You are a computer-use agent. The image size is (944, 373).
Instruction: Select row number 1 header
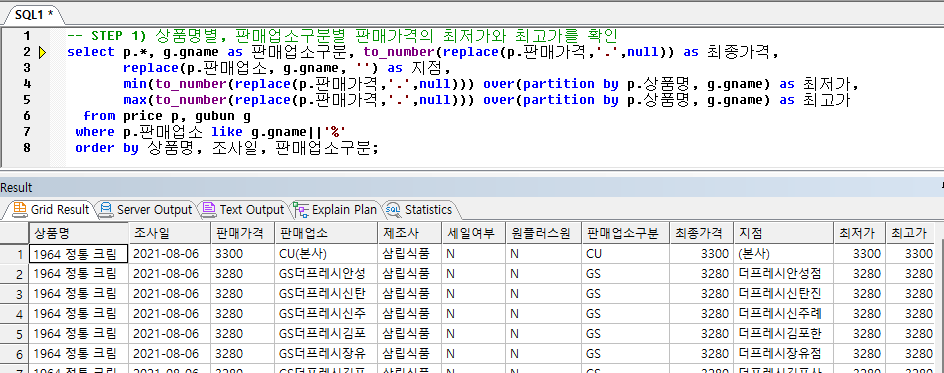tap(14, 254)
